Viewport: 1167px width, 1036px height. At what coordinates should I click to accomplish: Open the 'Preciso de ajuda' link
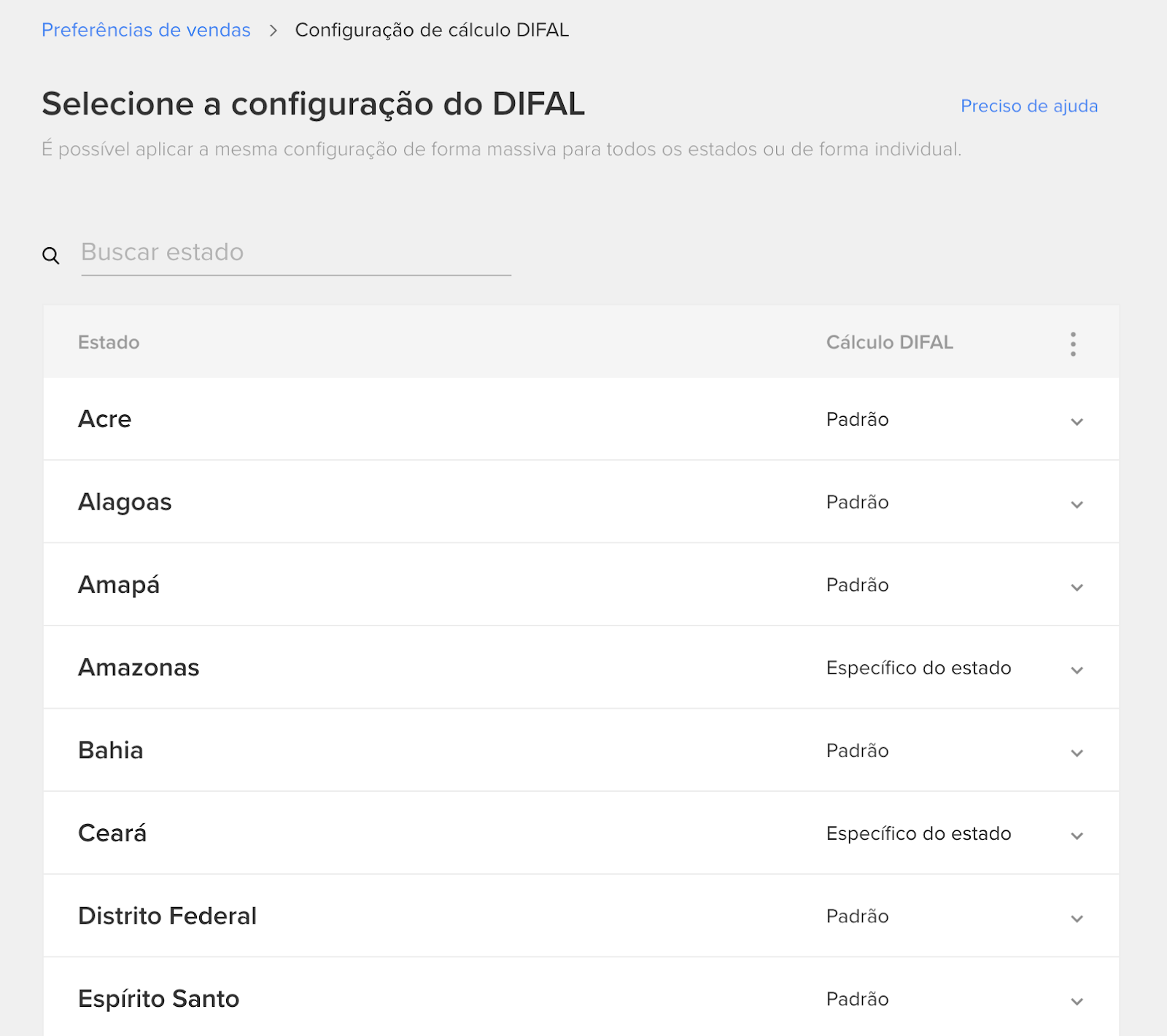pos(1029,106)
